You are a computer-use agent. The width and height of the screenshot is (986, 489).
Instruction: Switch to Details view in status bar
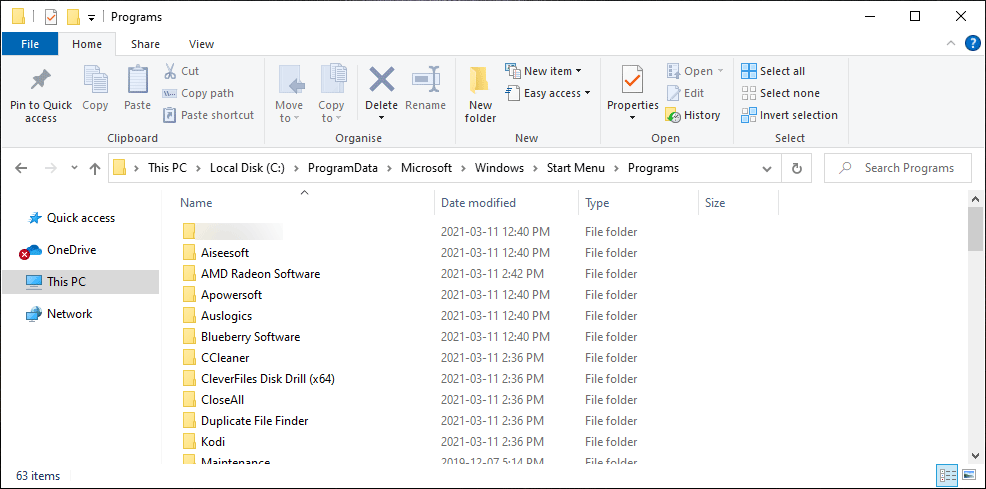(947, 475)
